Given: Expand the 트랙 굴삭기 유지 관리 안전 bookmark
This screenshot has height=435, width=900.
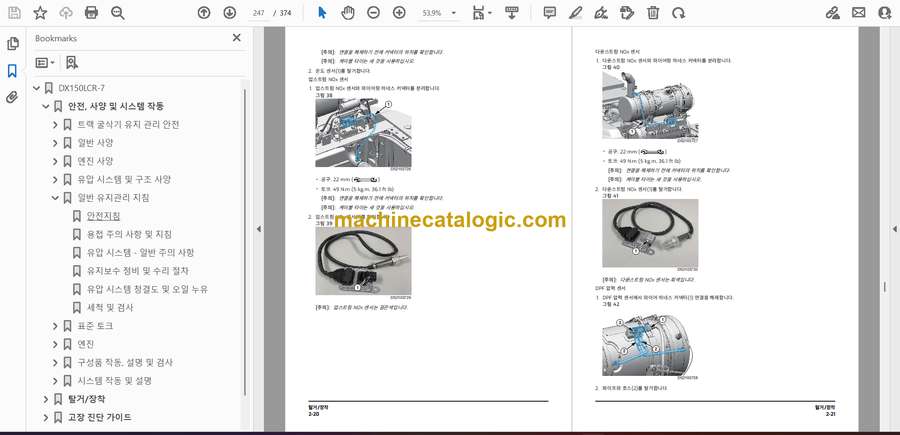Looking at the screenshot, I should tap(55, 125).
